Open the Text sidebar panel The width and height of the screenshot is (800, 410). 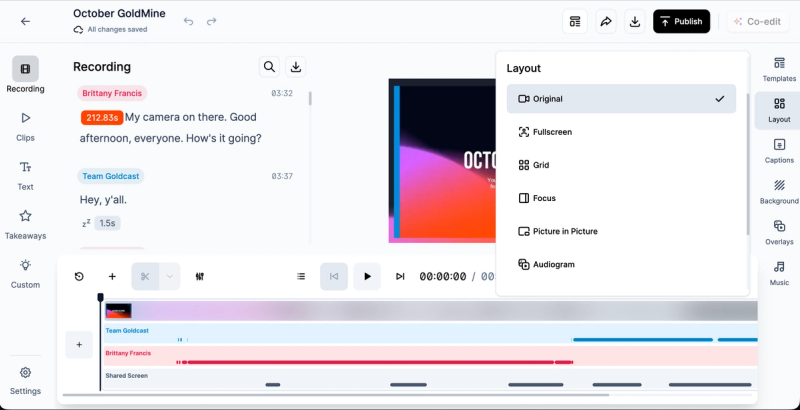coord(25,175)
